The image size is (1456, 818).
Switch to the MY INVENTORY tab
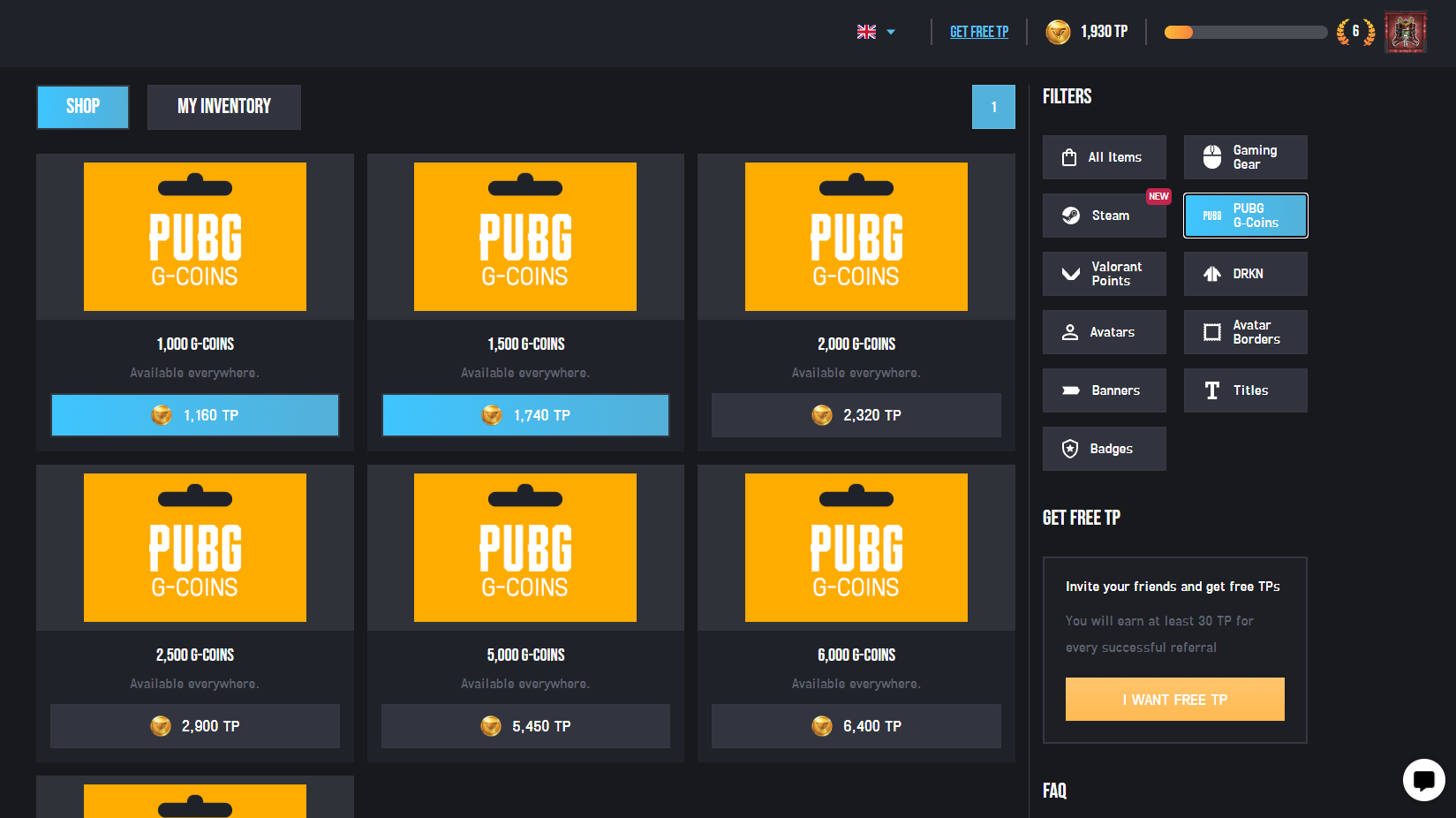224,107
